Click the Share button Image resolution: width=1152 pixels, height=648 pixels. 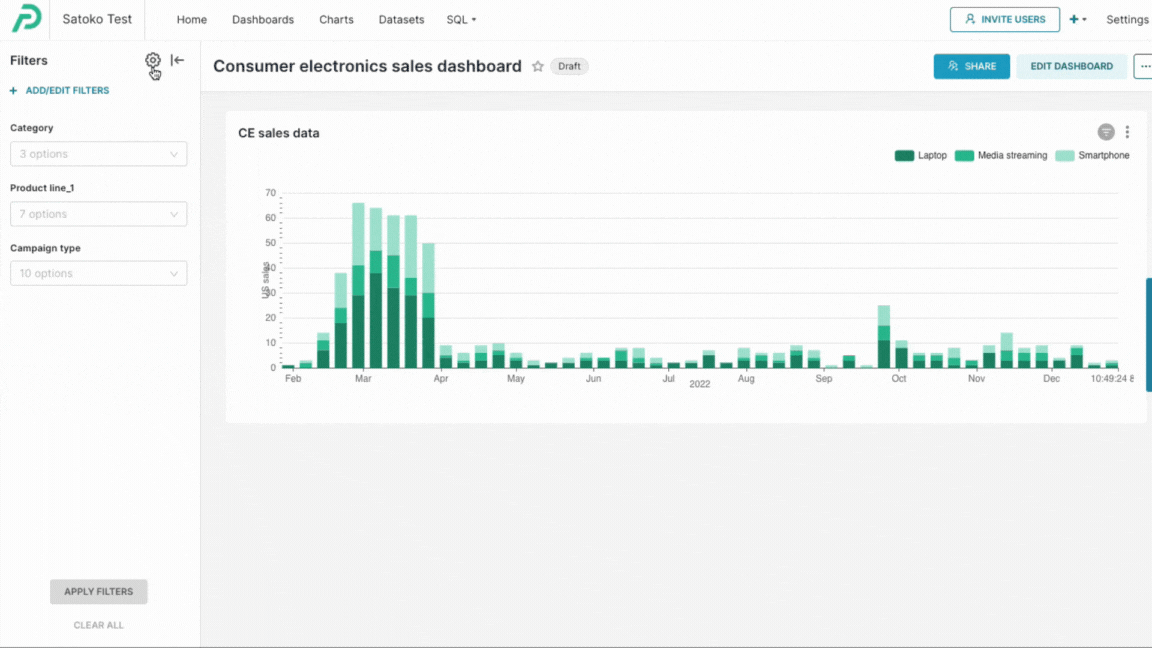971,66
